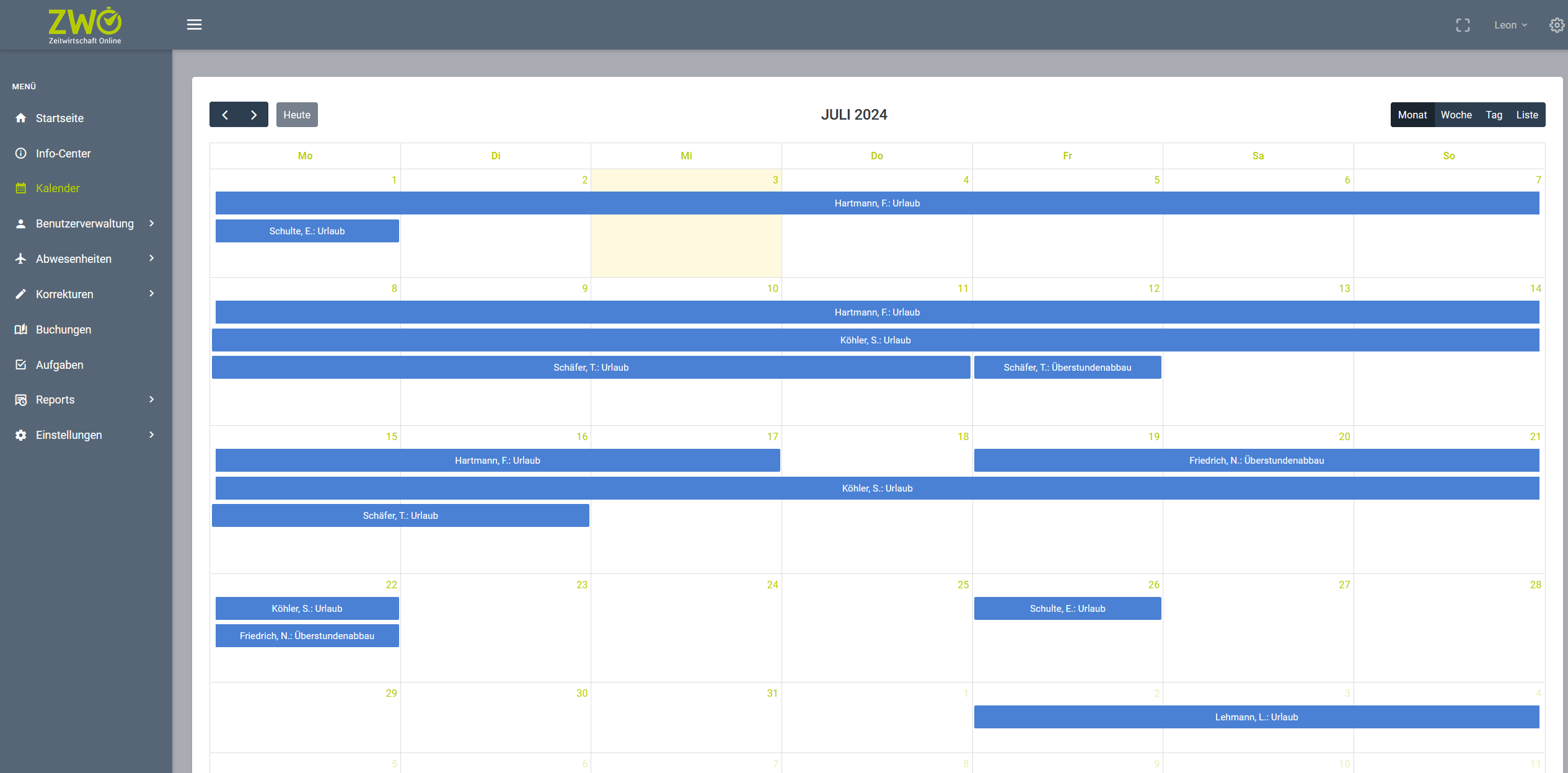
Task: Select Tag calendar view
Action: (x=1494, y=115)
